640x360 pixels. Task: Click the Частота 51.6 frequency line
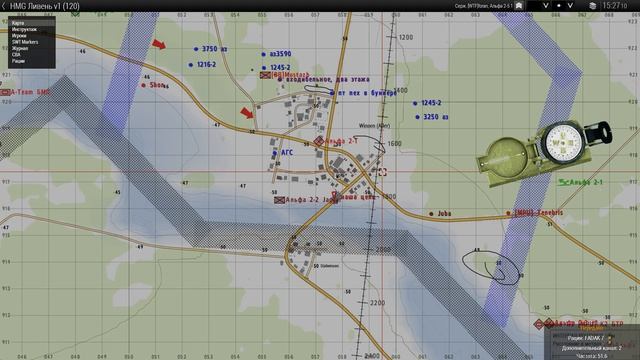tap(591, 356)
